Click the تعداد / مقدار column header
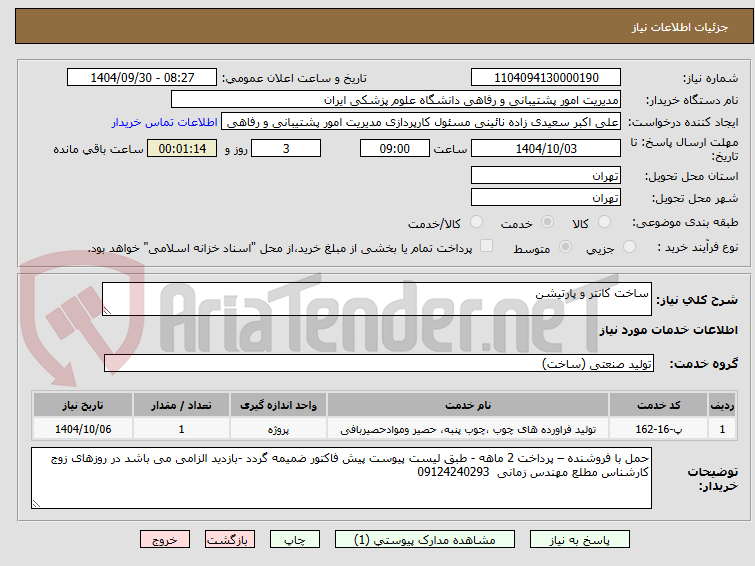 (x=182, y=405)
